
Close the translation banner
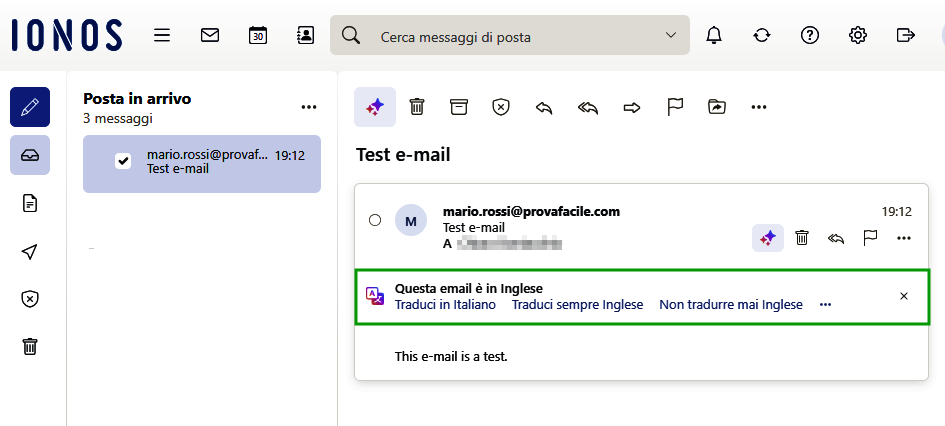[903, 296]
